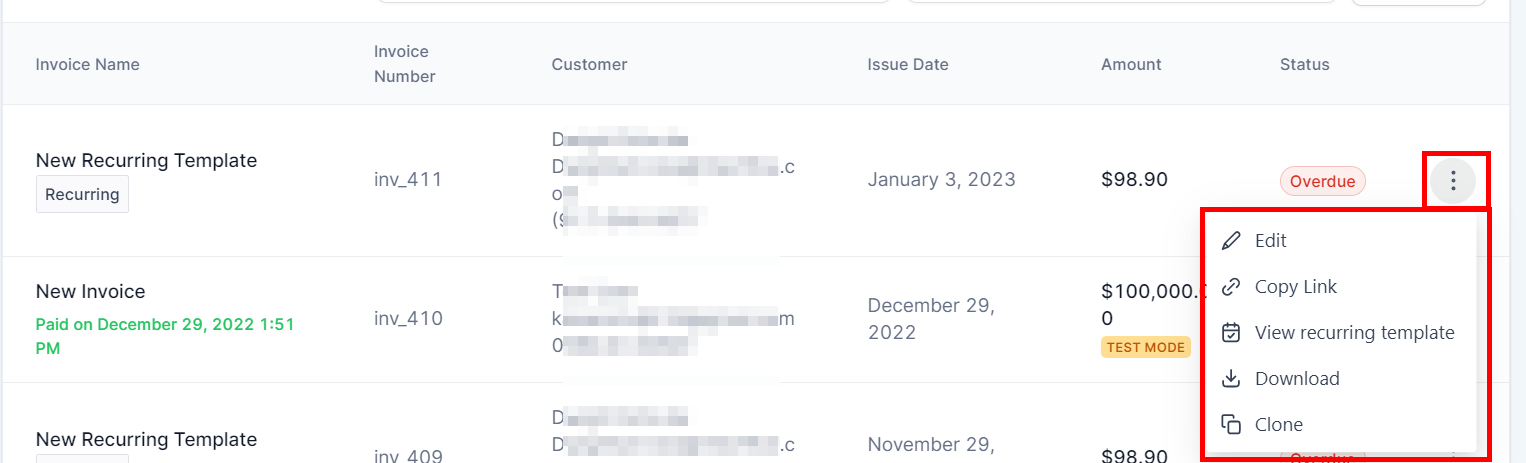Click the chain icon beside Copy Link
This screenshot has width=1526, height=463.
tap(1232, 286)
